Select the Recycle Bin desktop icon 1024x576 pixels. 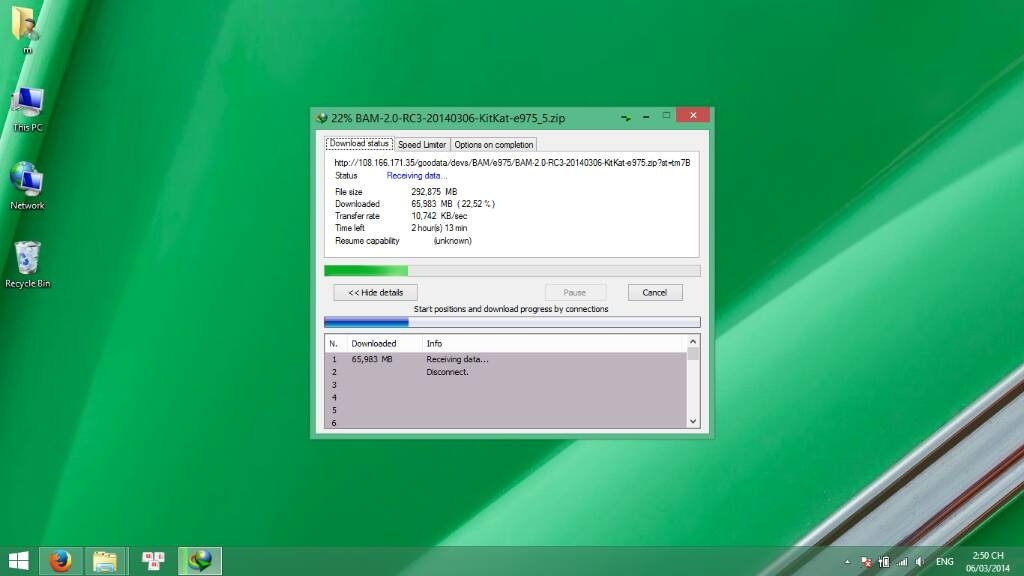click(27, 264)
